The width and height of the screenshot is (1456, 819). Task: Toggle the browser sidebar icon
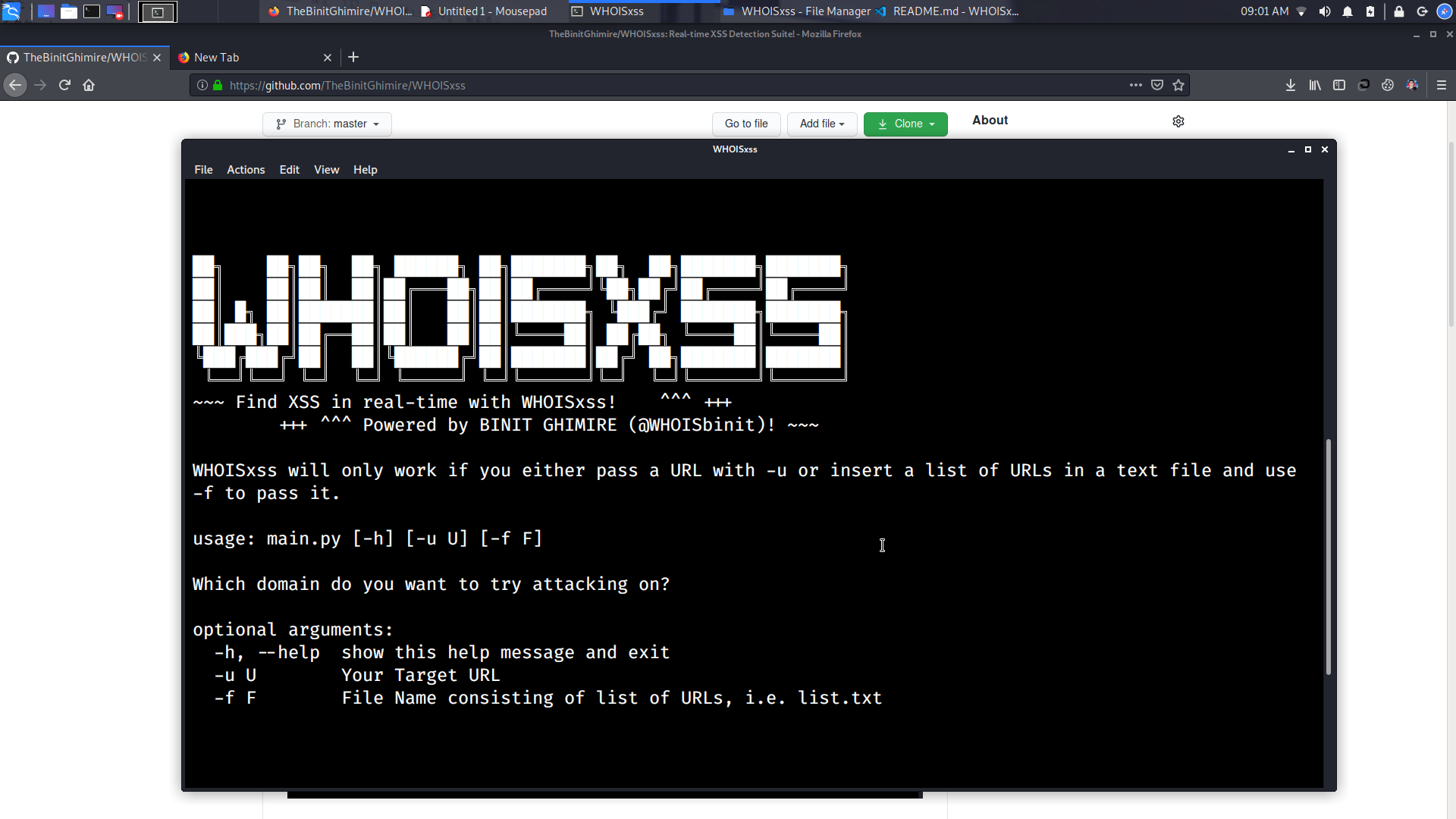pos(1339,85)
